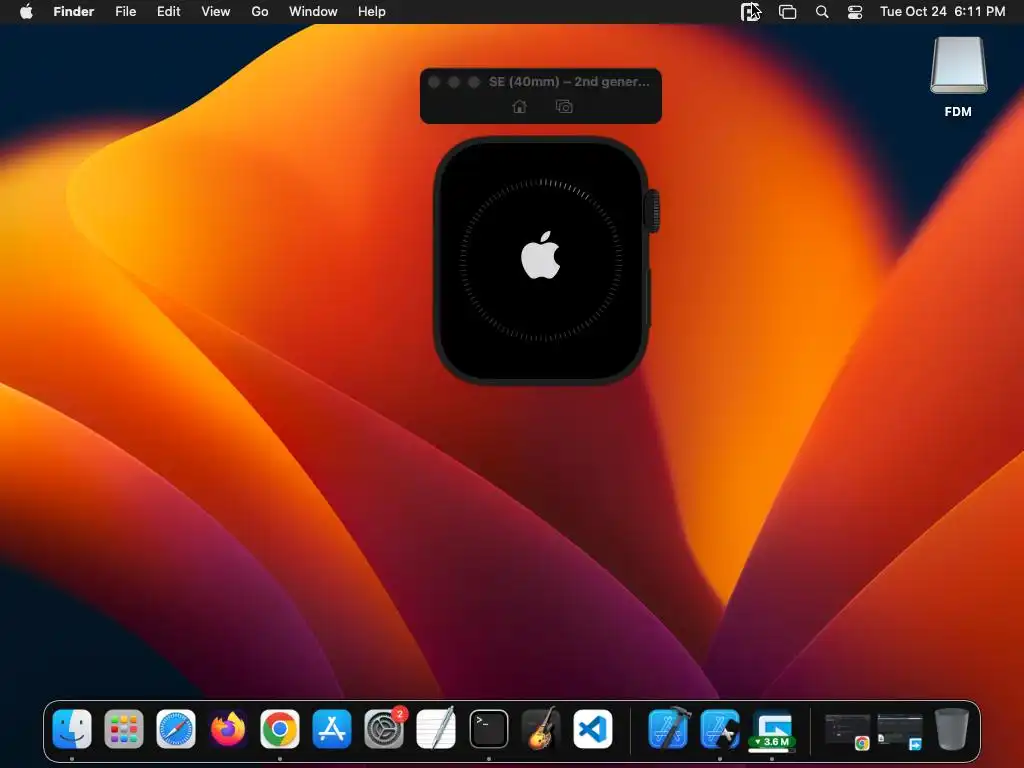Image resolution: width=1024 pixels, height=768 pixels.
Task: Open the Go menu
Action: click(x=260, y=11)
